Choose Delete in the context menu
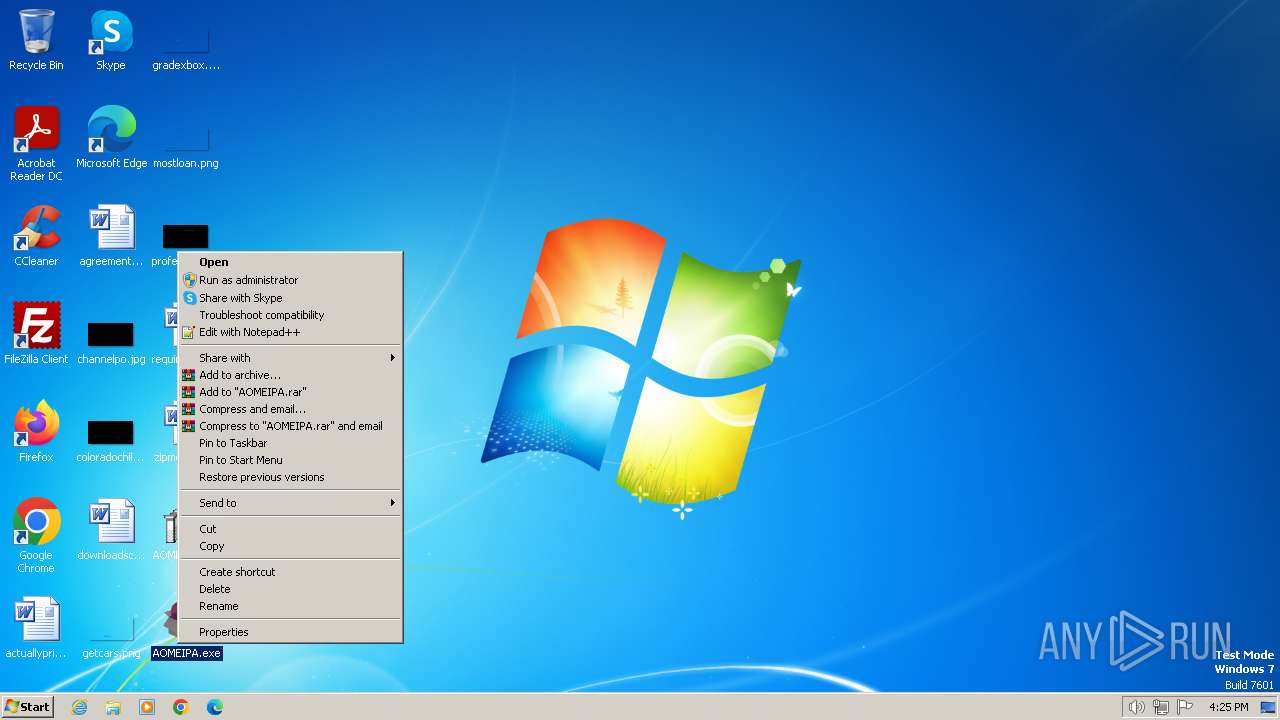The height and width of the screenshot is (720, 1280). click(x=290, y=589)
